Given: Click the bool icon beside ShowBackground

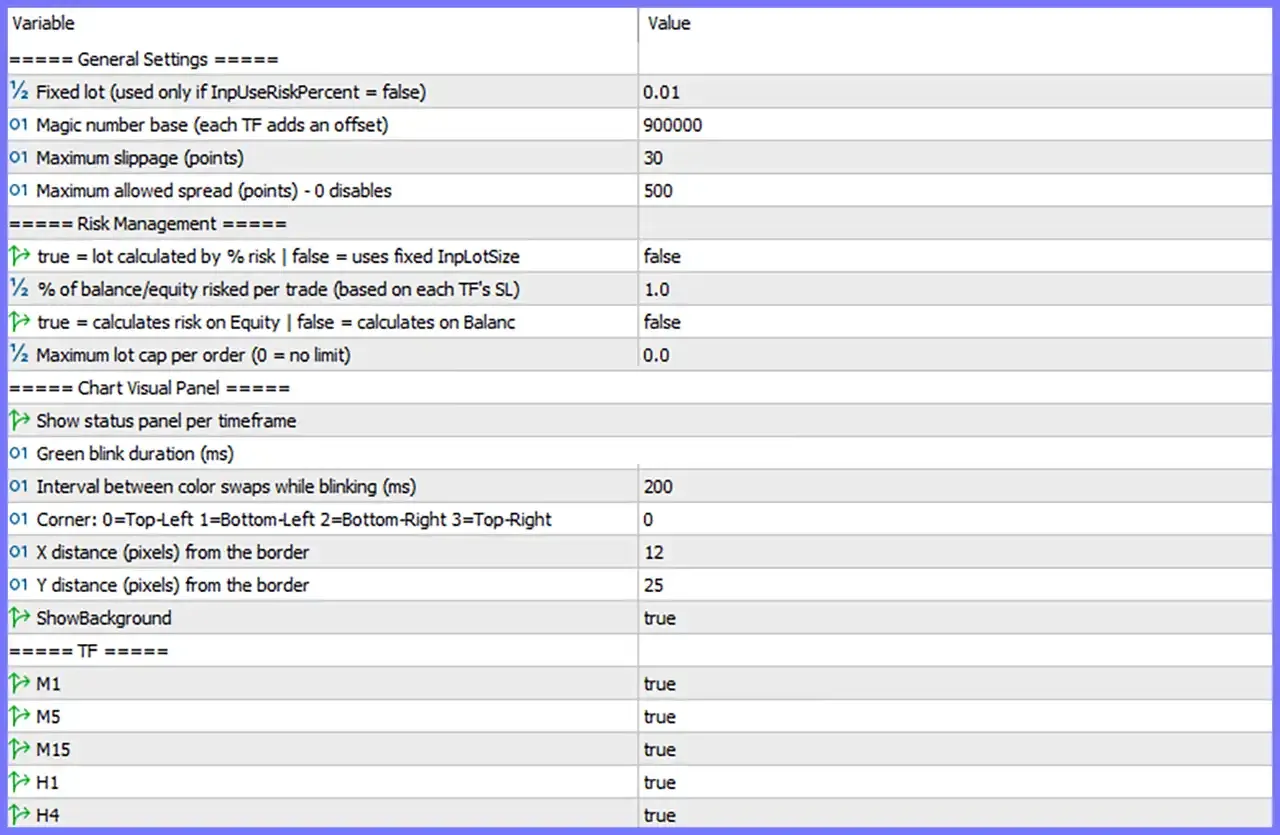Looking at the screenshot, I should pos(19,618).
